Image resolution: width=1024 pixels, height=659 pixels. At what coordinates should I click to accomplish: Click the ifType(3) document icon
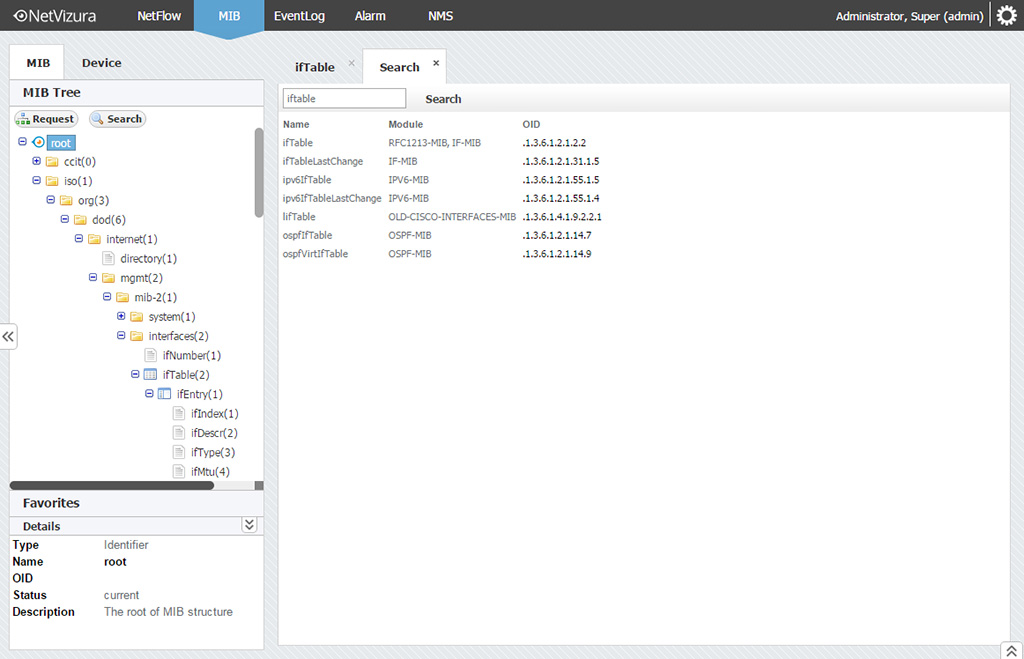(x=179, y=452)
